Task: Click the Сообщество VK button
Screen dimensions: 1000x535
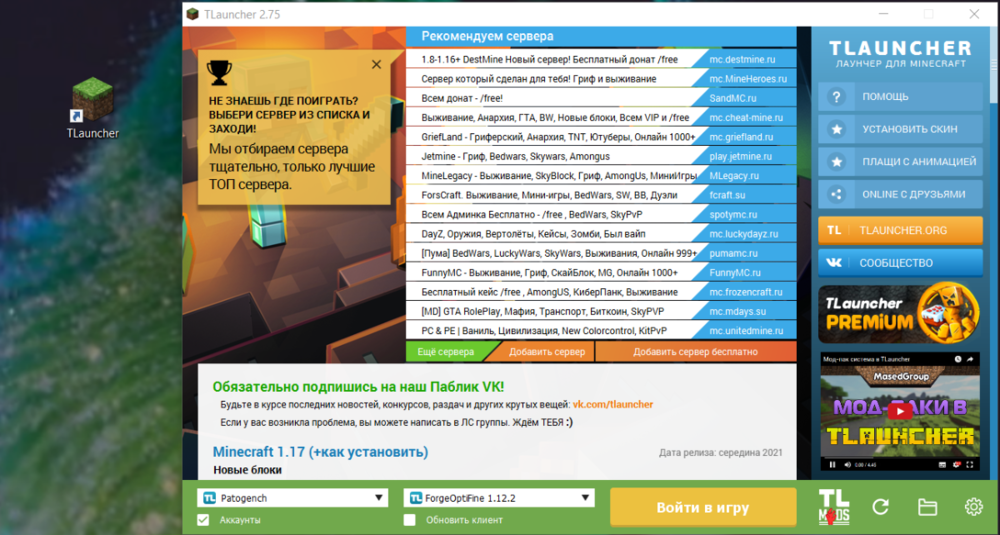Action: point(901,263)
